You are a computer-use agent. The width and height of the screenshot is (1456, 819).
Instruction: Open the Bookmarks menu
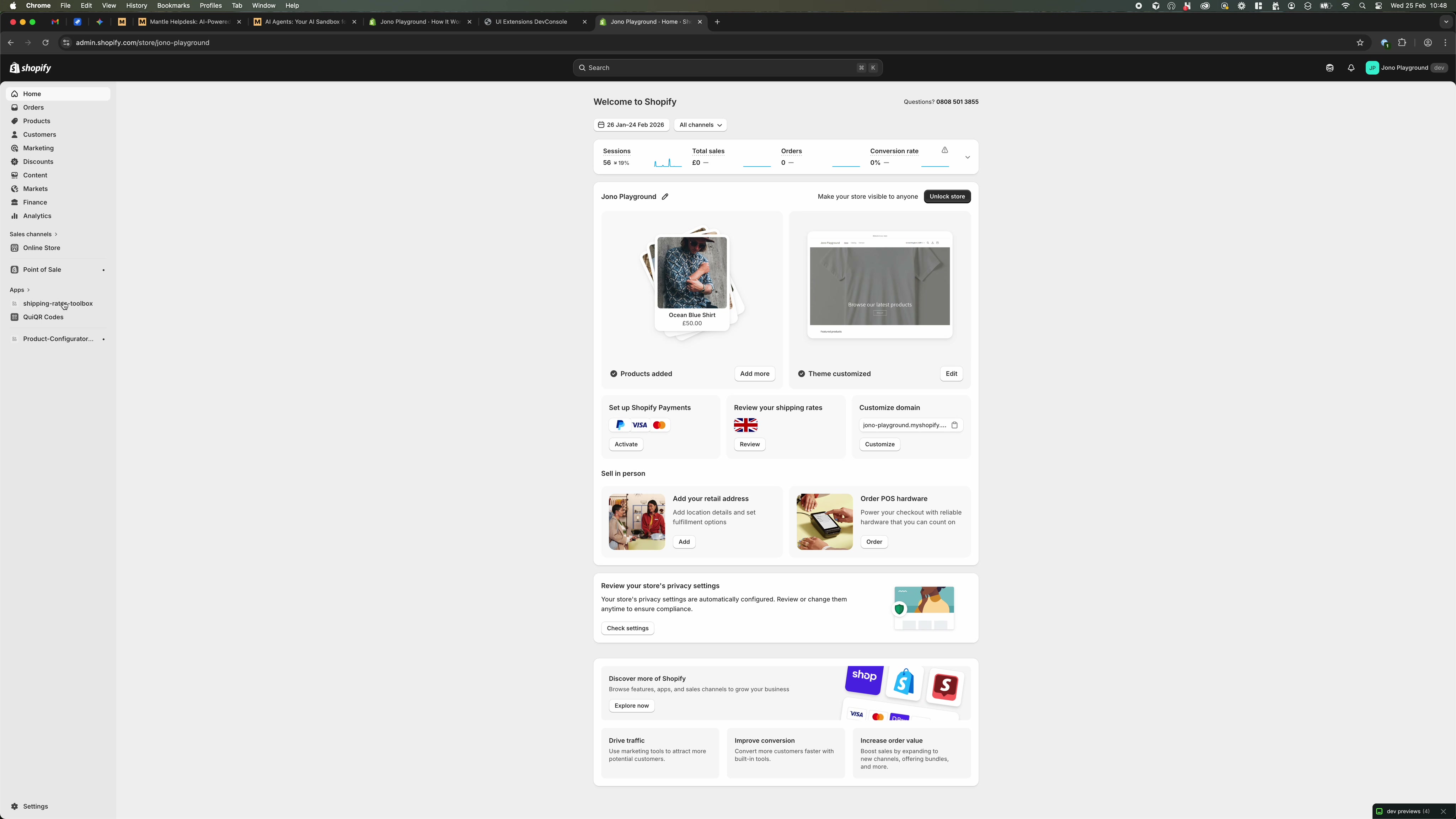(x=173, y=6)
